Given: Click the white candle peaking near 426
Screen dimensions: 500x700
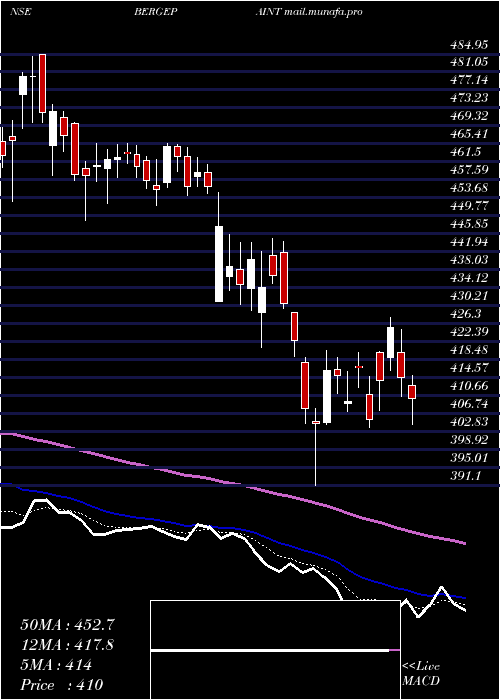Looking at the screenshot, I should click(391, 342).
